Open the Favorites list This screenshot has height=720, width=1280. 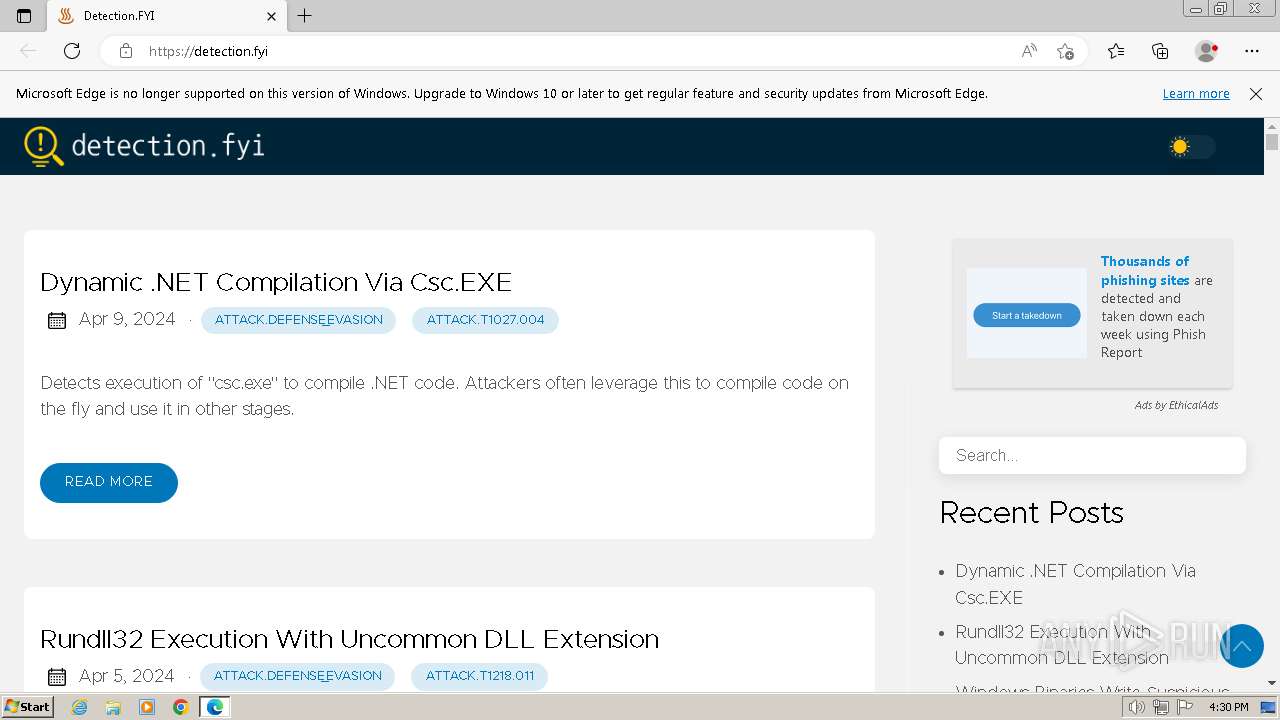(x=1116, y=51)
